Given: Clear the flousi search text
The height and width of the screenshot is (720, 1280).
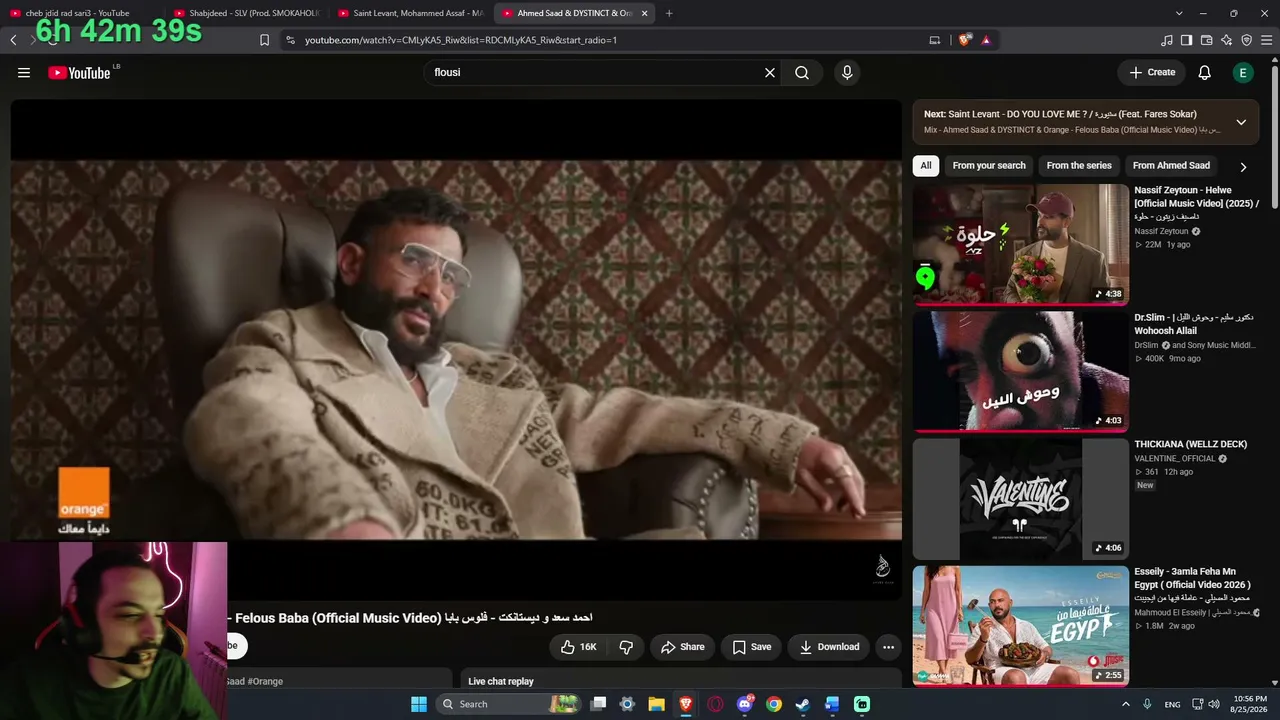Looking at the screenshot, I should (x=770, y=72).
